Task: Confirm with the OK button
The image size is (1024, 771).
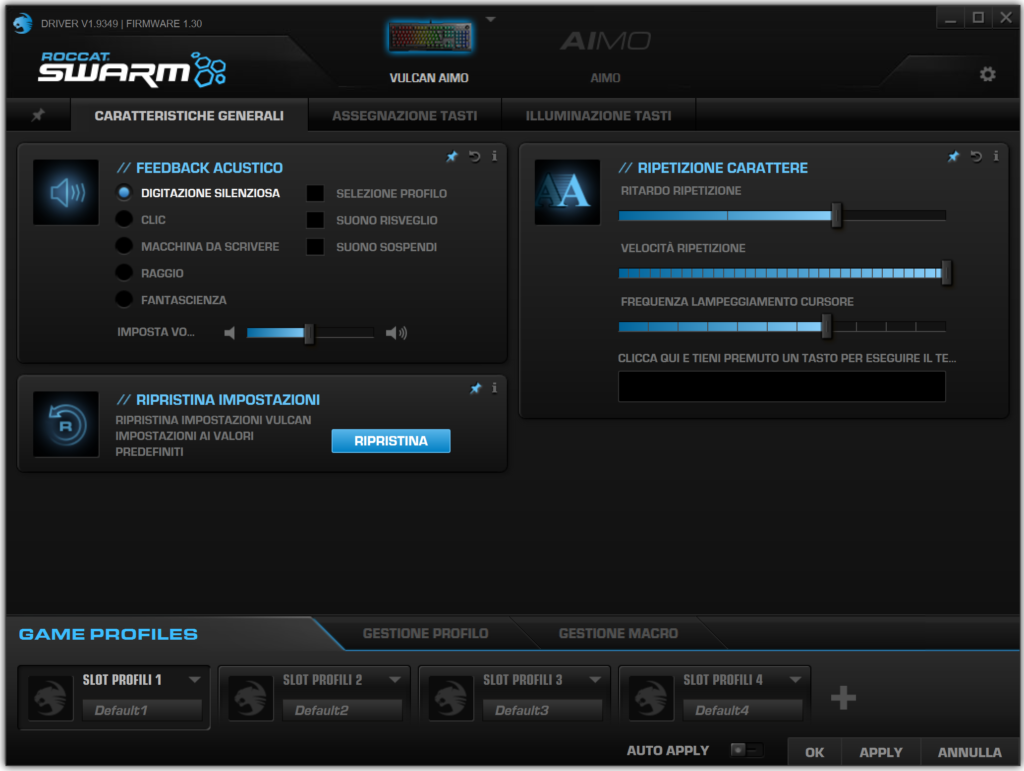Action: 814,752
